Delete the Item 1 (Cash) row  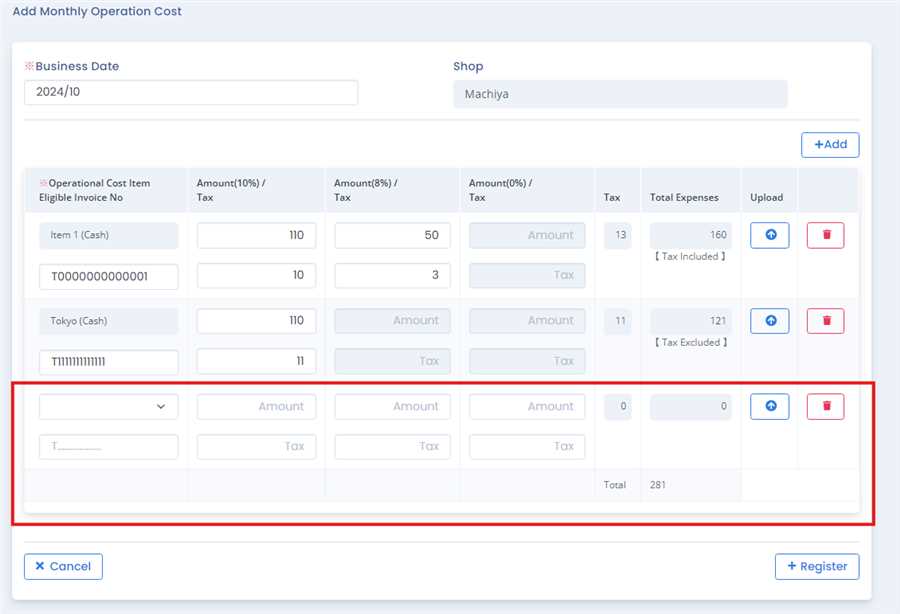coord(826,235)
